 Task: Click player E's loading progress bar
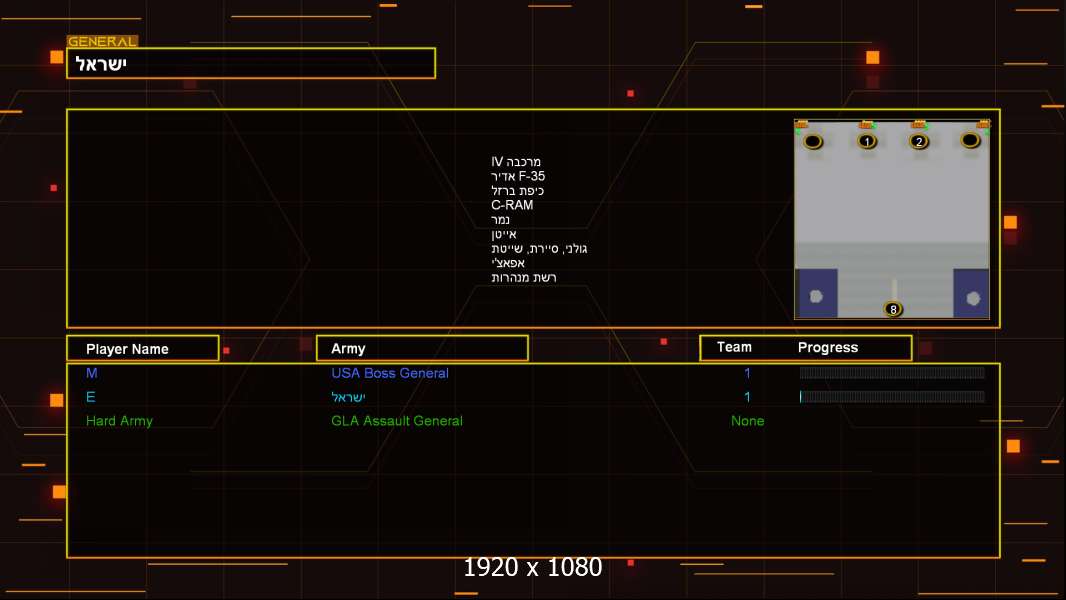point(892,397)
